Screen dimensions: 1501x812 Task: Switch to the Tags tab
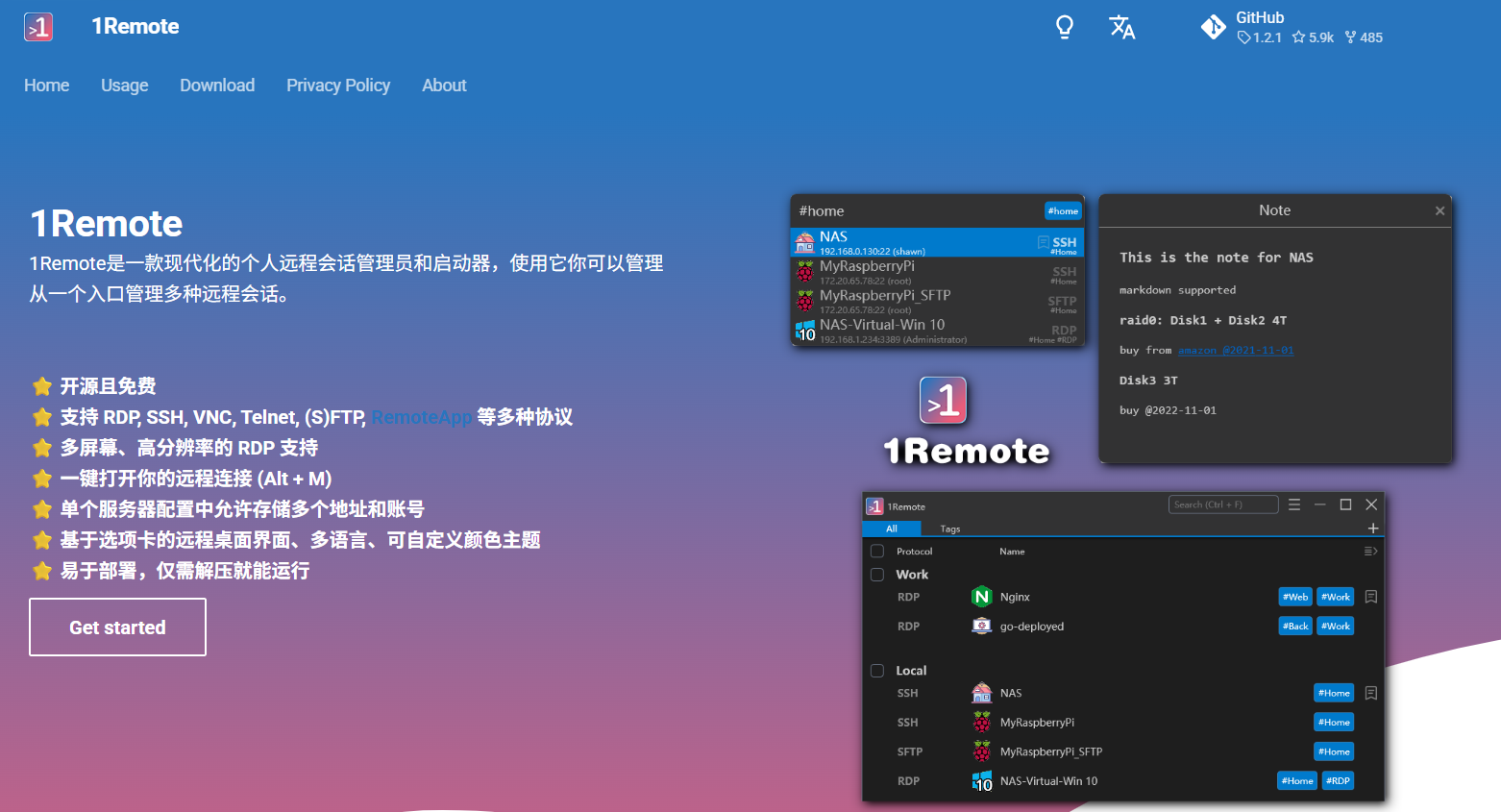click(950, 529)
